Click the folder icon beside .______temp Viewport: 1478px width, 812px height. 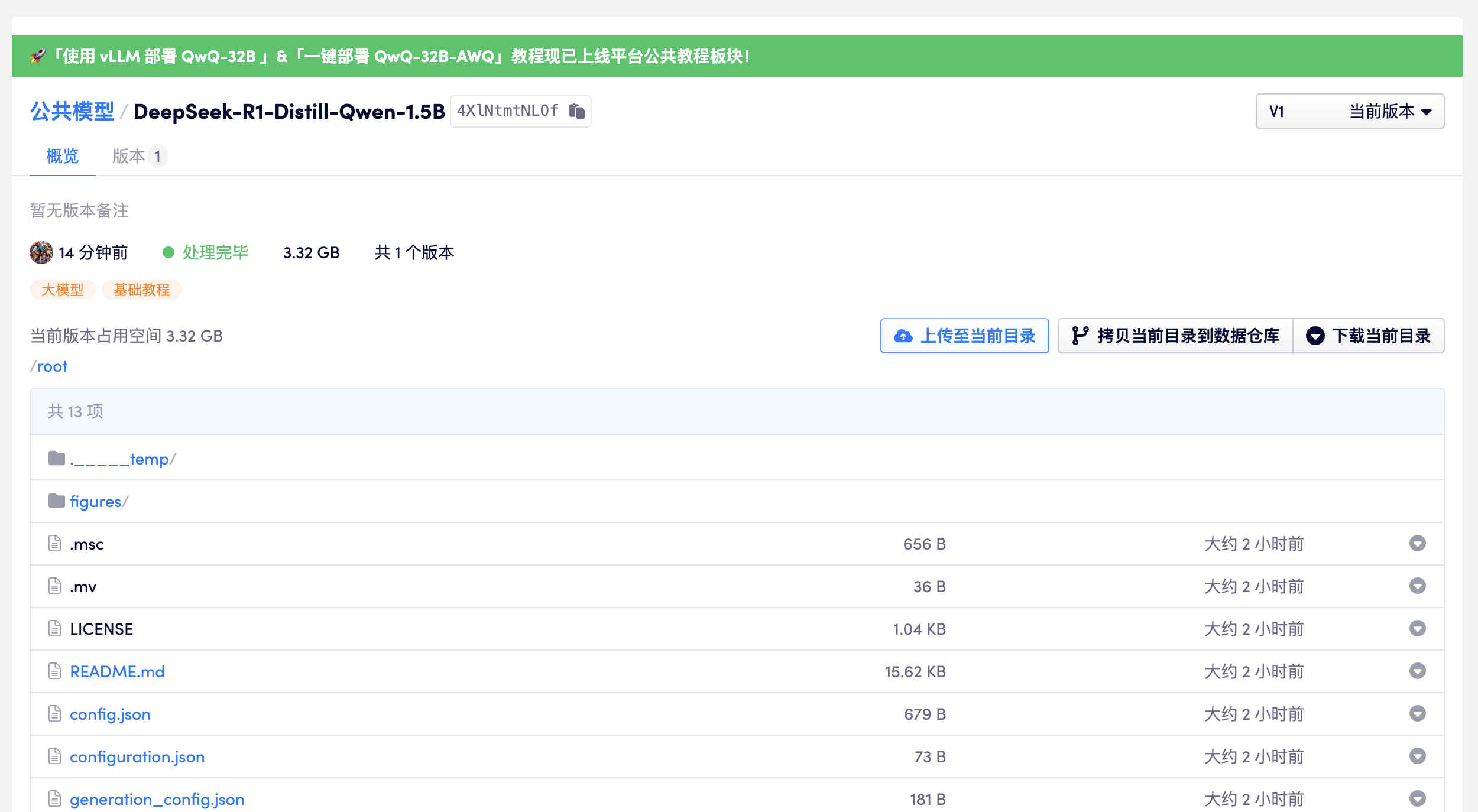pyautogui.click(x=57, y=458)
